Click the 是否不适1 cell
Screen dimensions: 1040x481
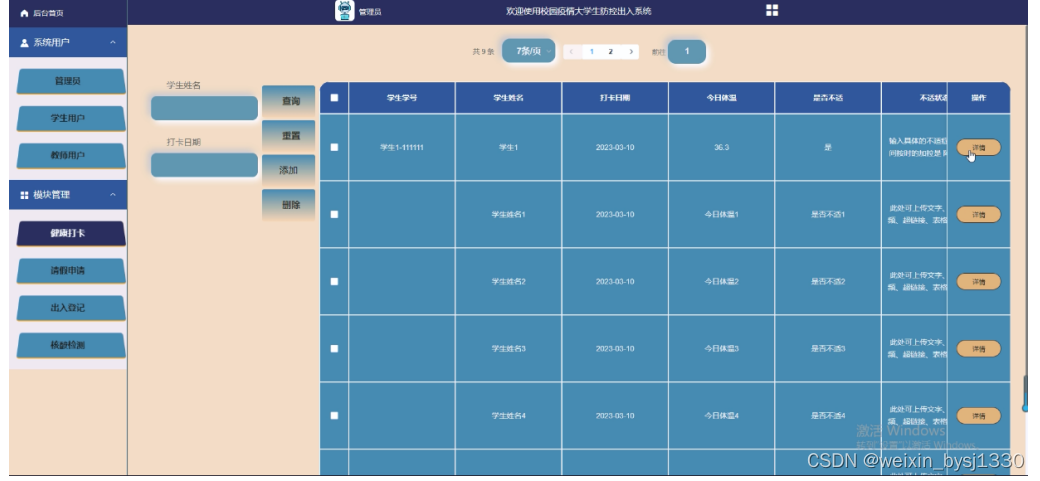828,214
